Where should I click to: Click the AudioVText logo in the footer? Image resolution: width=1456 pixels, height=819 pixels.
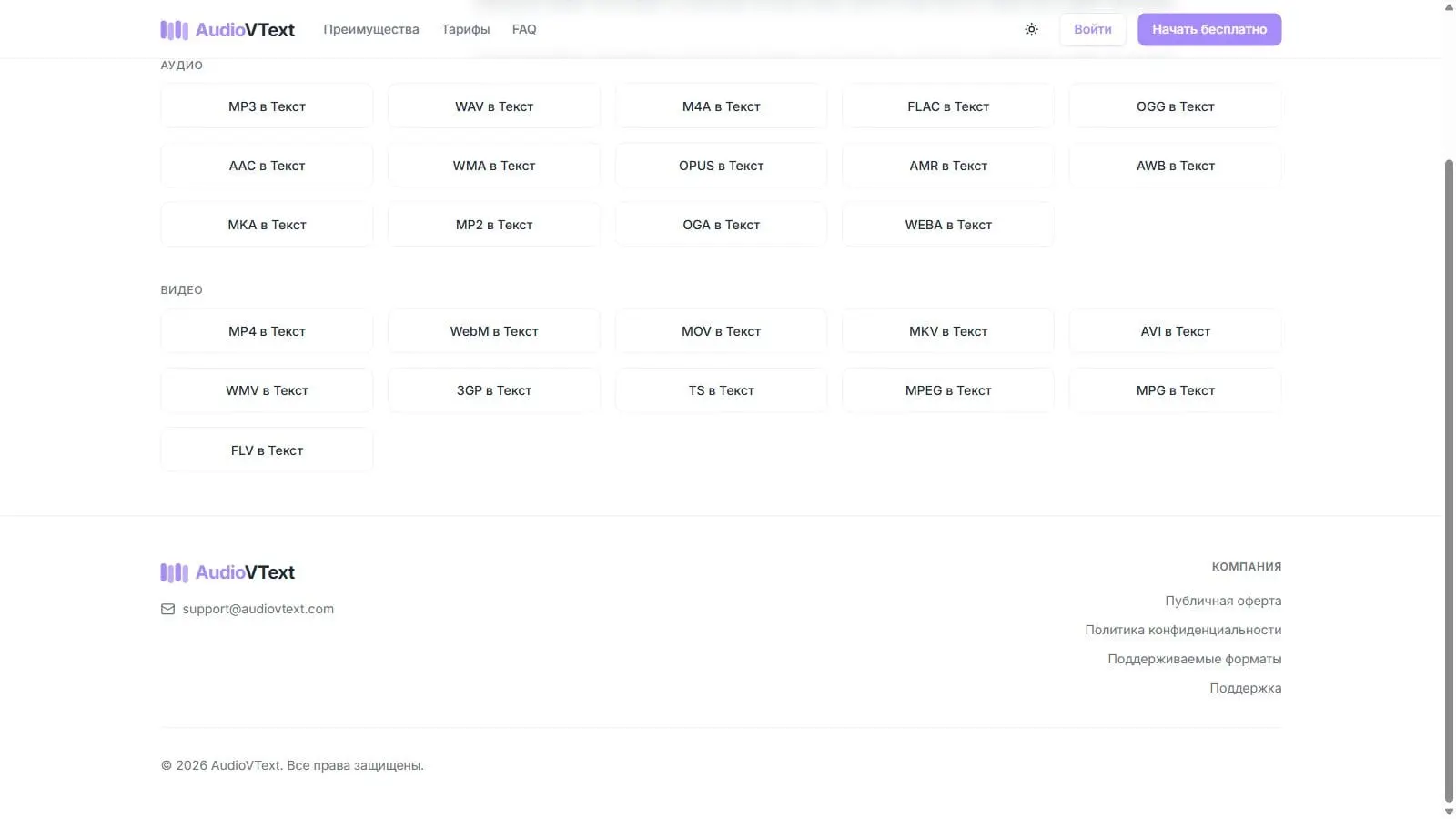pyautogui.click(x=227, y=572)
